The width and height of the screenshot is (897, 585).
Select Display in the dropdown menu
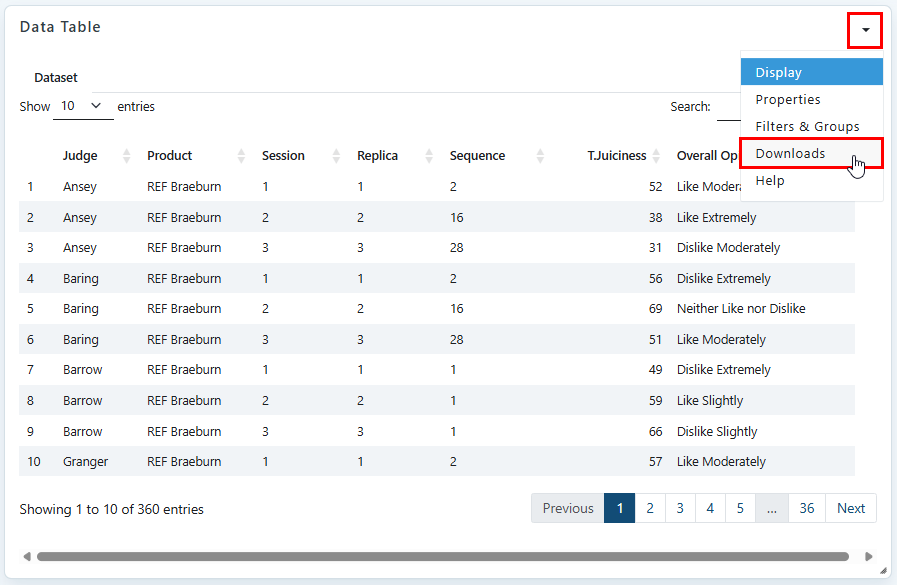pyautogui.click(x=811, y=72)
